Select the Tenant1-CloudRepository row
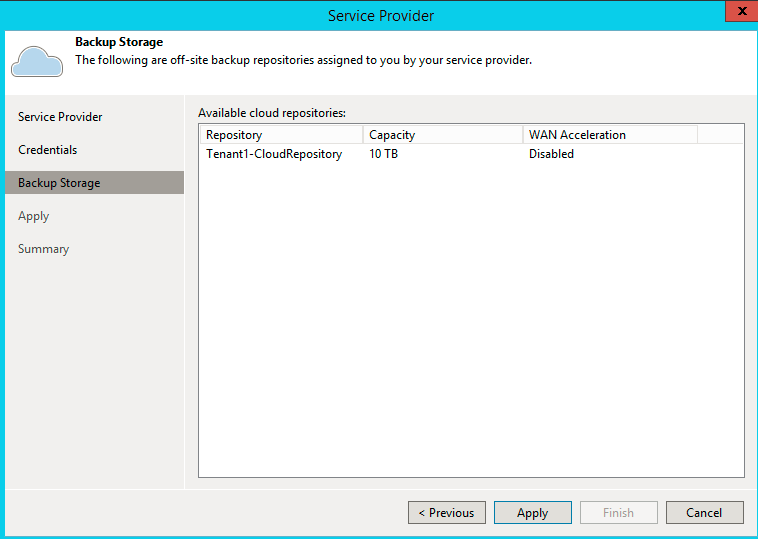This screenshot has width=758, height=539. [471, 154]
